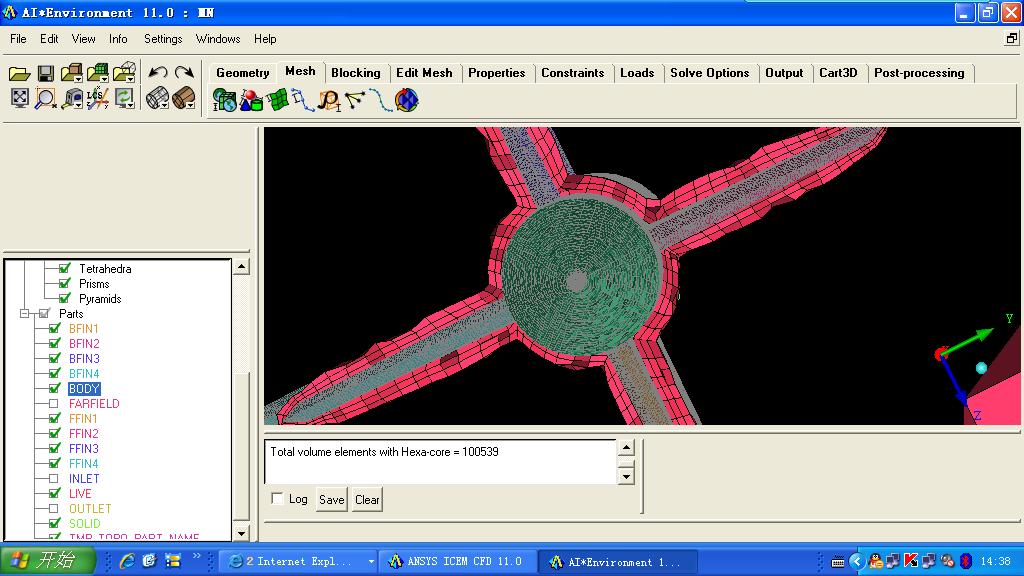
Task: Click the Save button for message log
Action: point(331,500)
